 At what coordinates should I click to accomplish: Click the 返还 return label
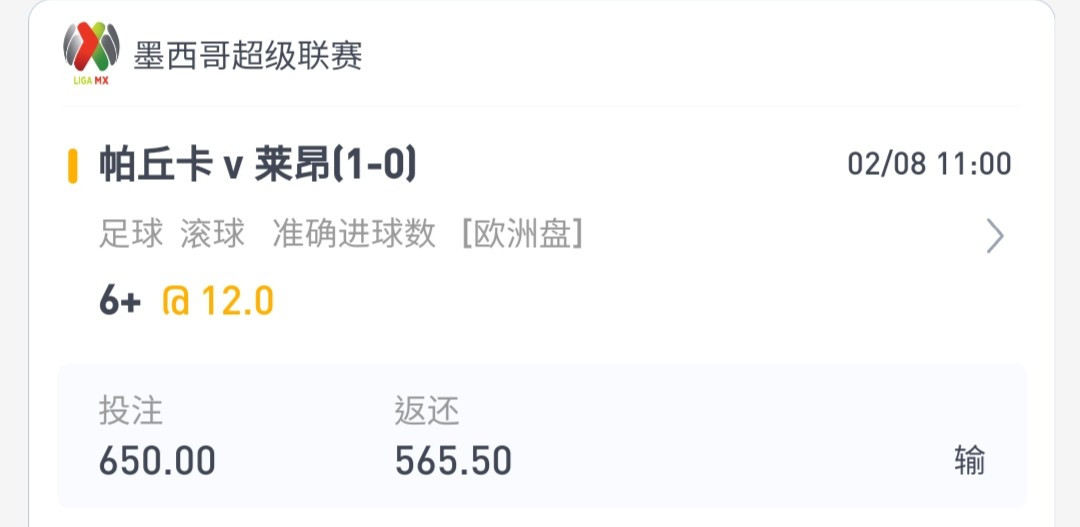coord(427,411)
